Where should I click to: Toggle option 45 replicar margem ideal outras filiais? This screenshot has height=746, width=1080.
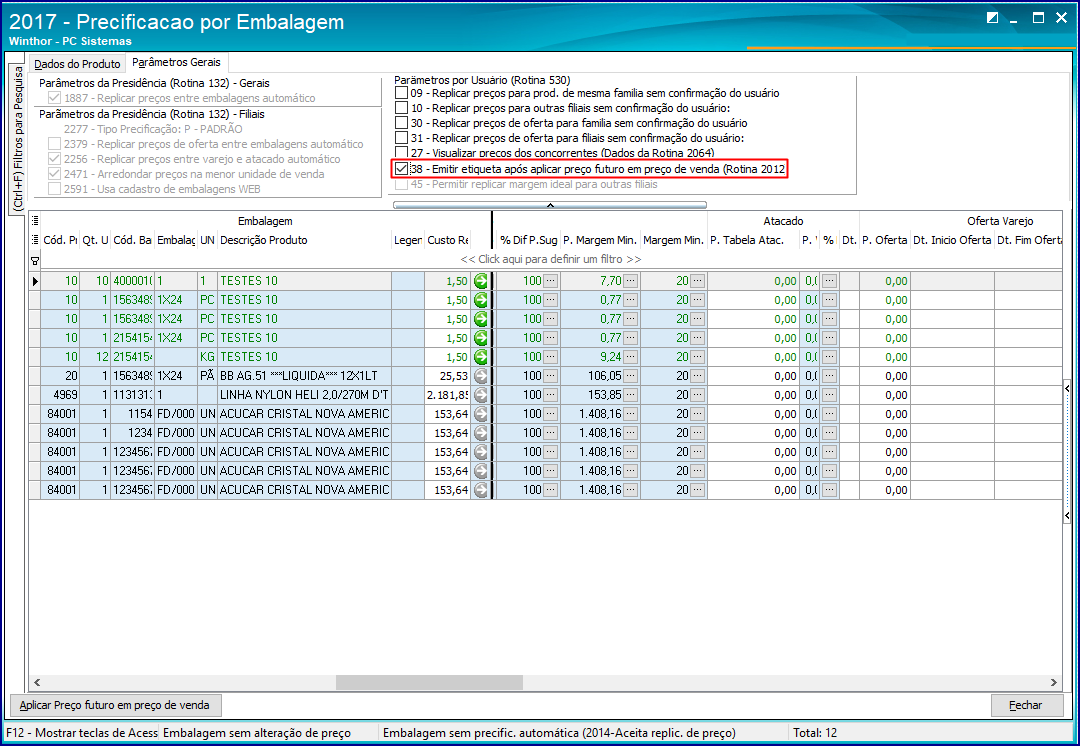tap(402, 185)
